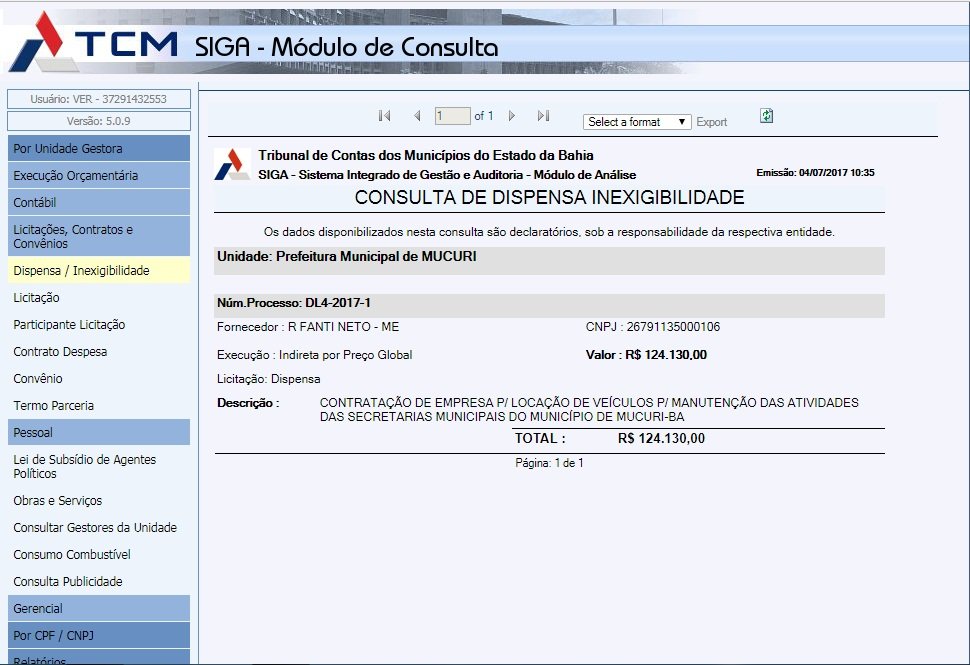Open the Contábil menu section
970x665 pixels.
click(x=98, y=203)
